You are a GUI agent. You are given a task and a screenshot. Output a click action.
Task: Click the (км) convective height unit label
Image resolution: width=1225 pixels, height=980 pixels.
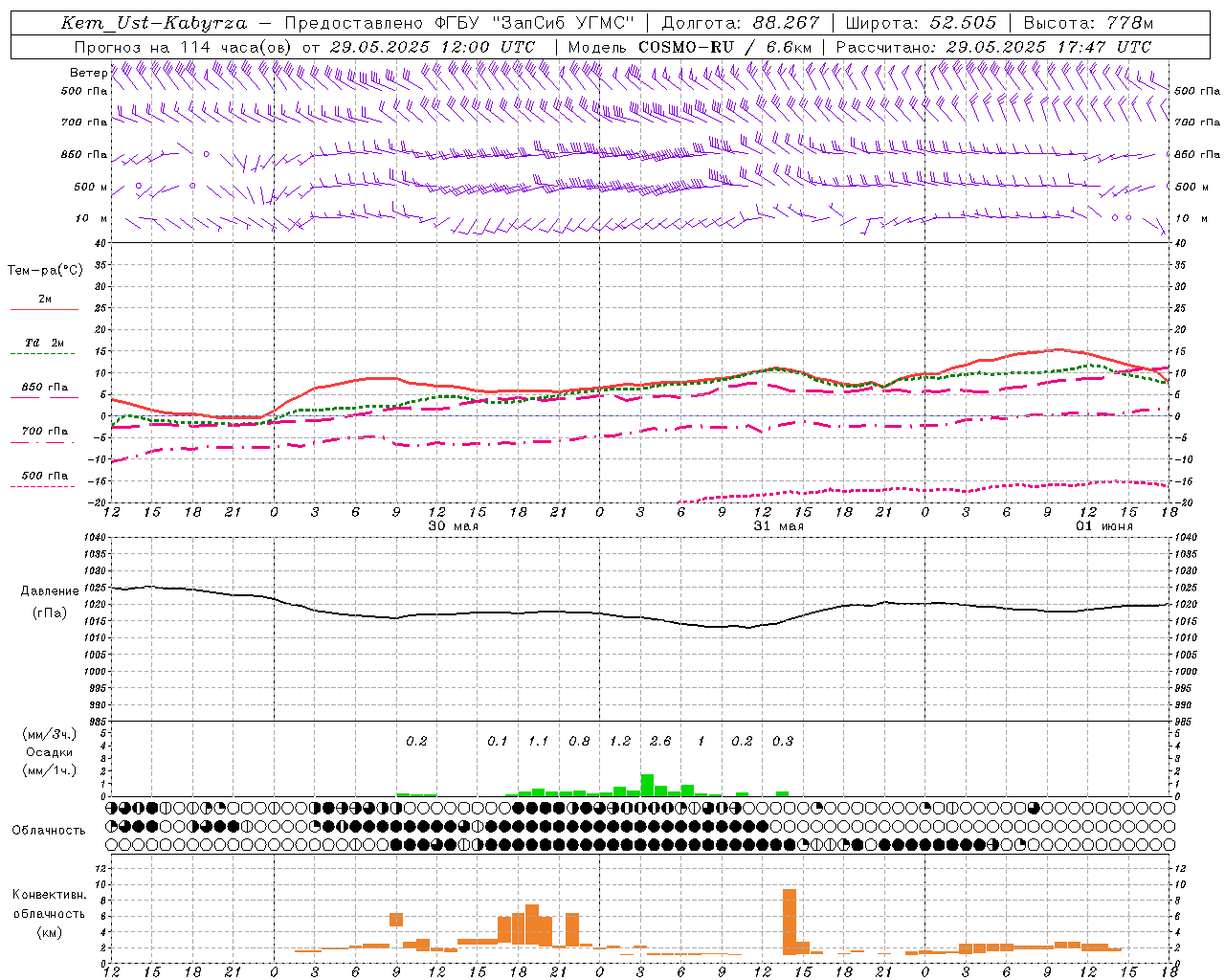click(50, 931)
